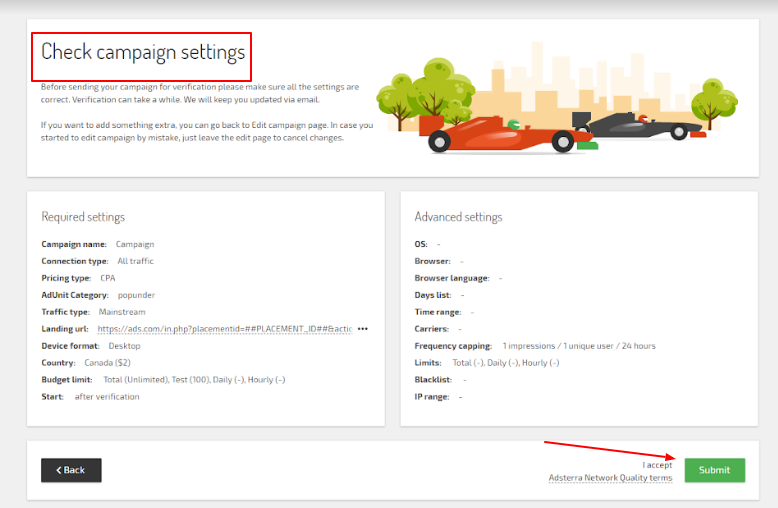Click the 'OS:' label
Viewport: 778px width, 508px height.
[421, 244]
